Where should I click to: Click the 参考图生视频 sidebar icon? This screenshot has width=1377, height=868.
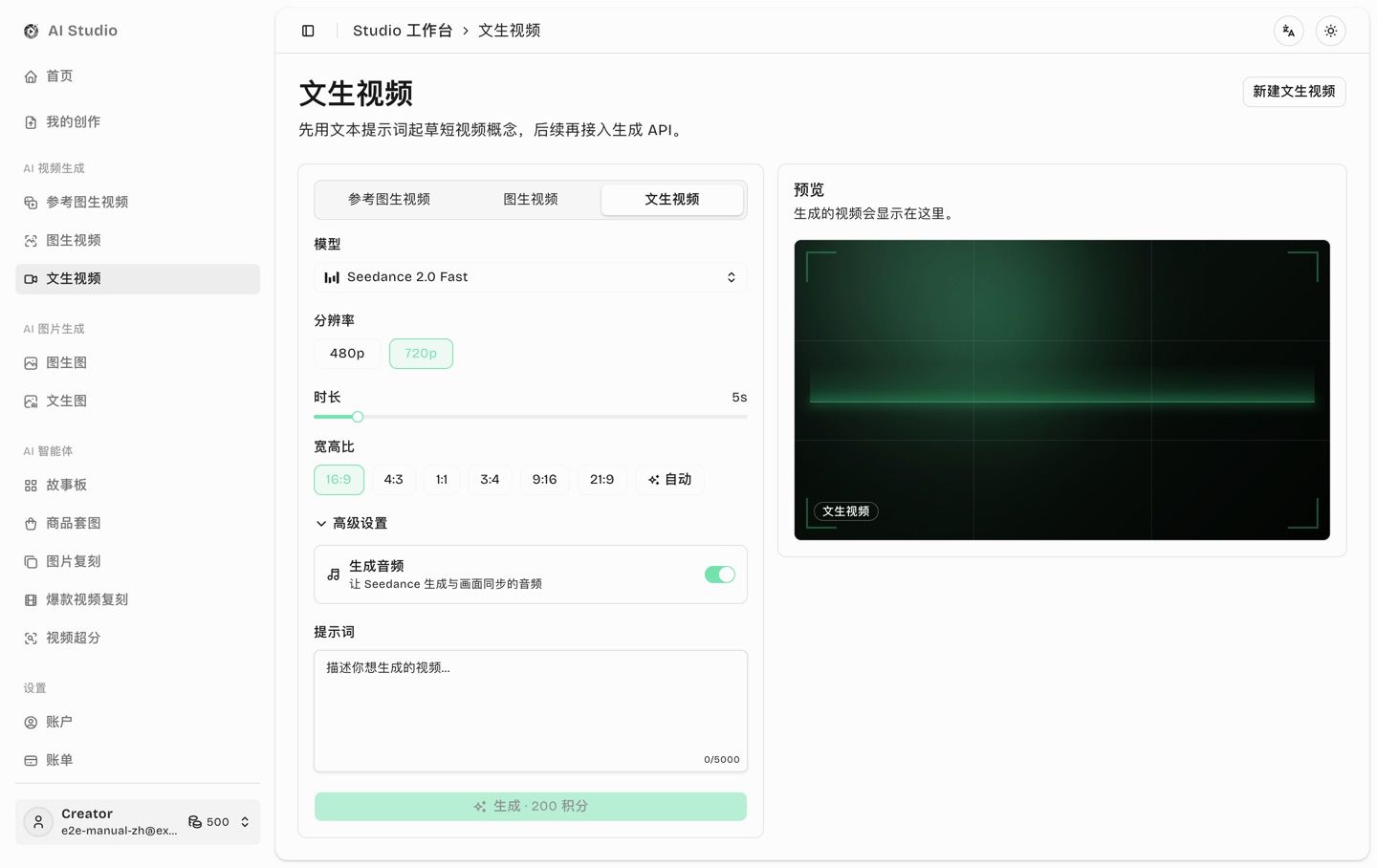click(x=31, y=203)
